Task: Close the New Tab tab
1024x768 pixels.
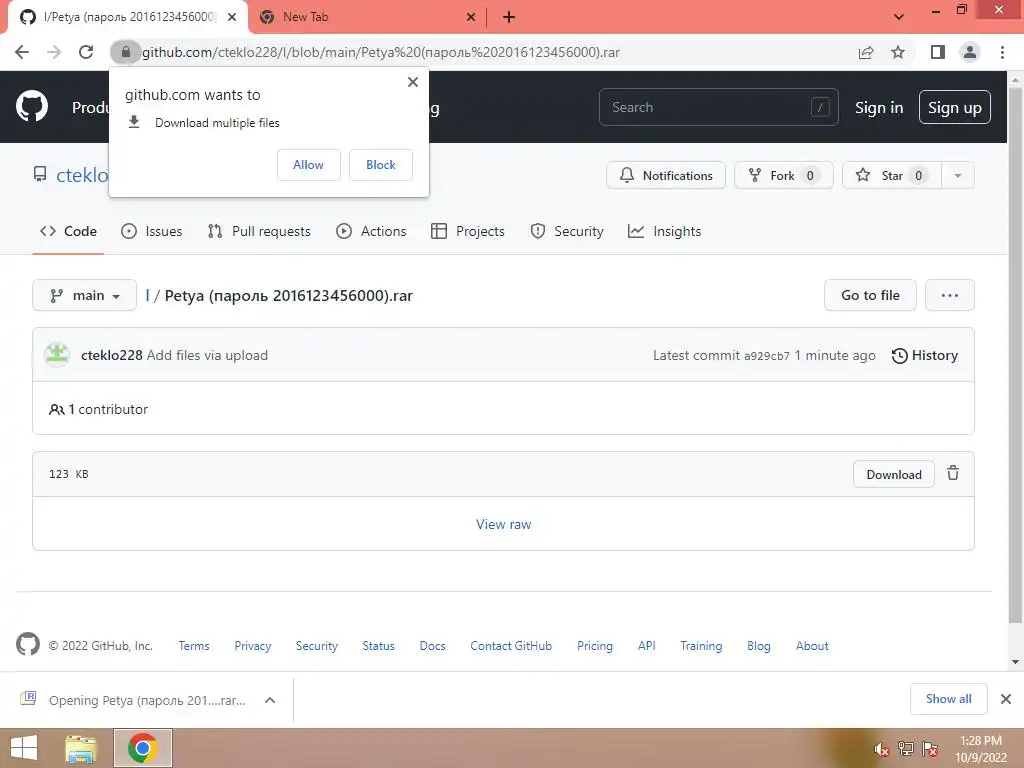Action: click(x=471, y=17)
